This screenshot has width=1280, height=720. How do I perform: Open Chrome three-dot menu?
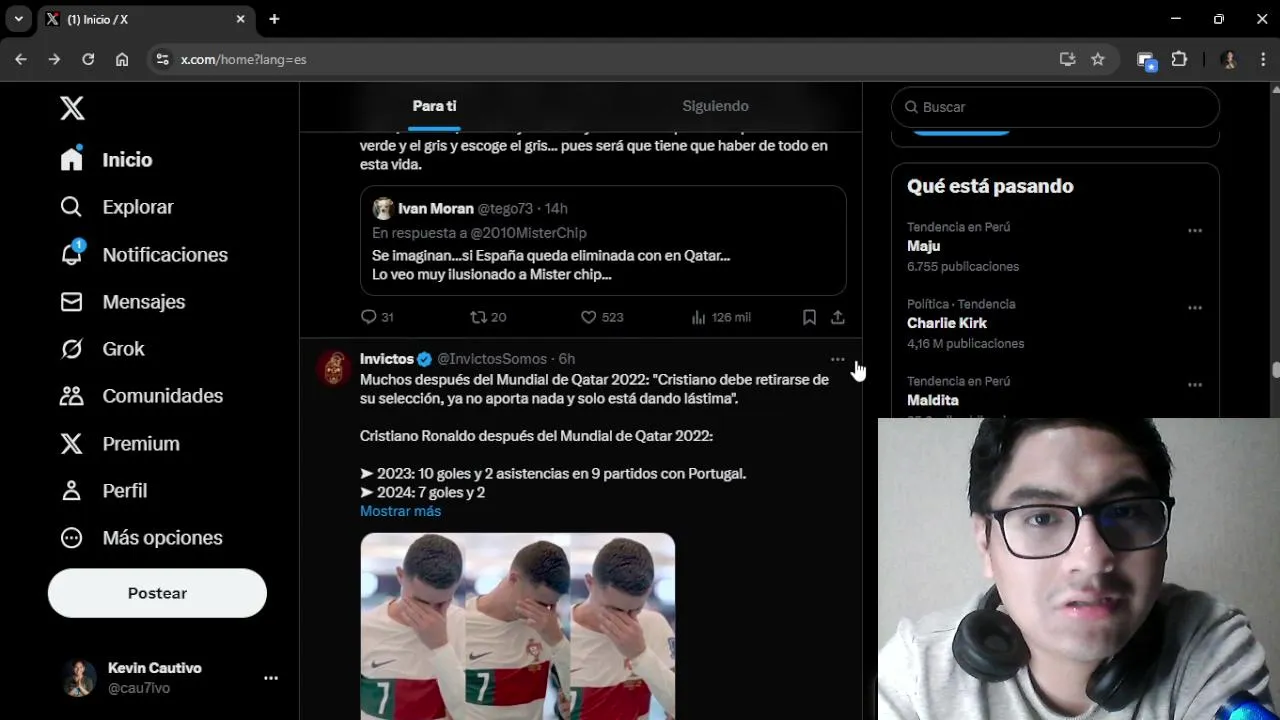coord(1263,59)
